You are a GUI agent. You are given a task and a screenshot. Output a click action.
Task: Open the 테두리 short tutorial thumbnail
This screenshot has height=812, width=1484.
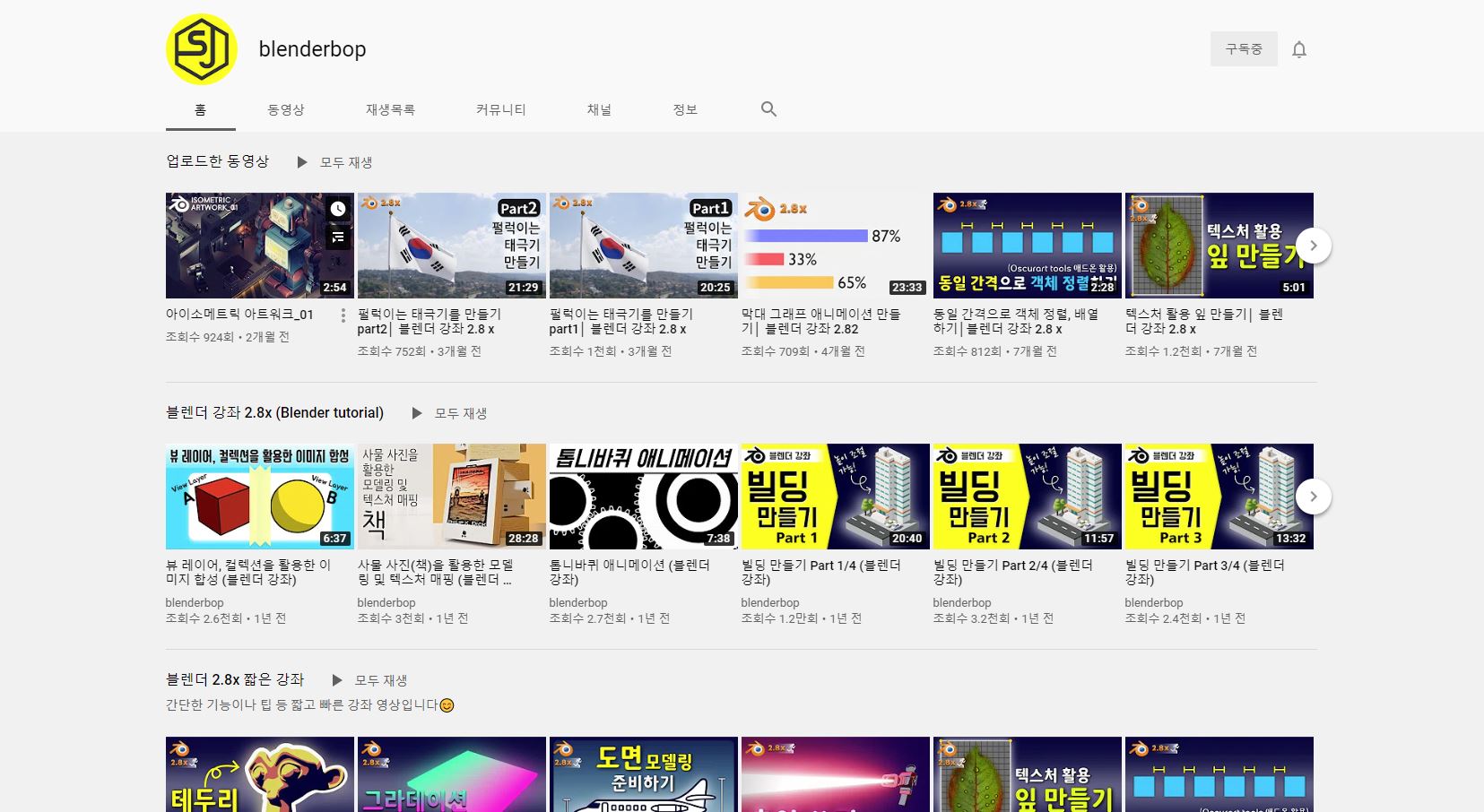click(260, 774)
